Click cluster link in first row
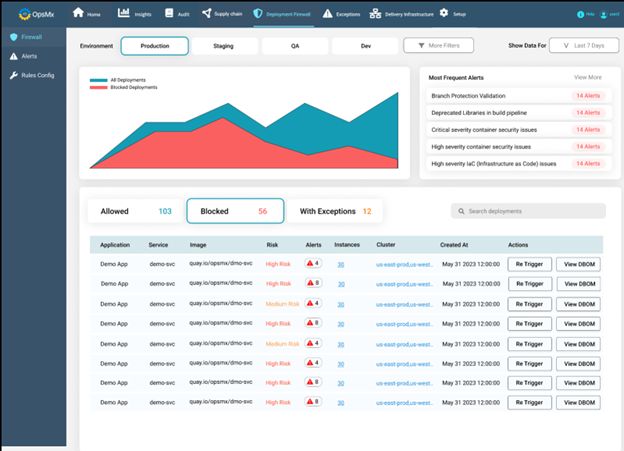This screenshot has width=624, height=451. 404,264
